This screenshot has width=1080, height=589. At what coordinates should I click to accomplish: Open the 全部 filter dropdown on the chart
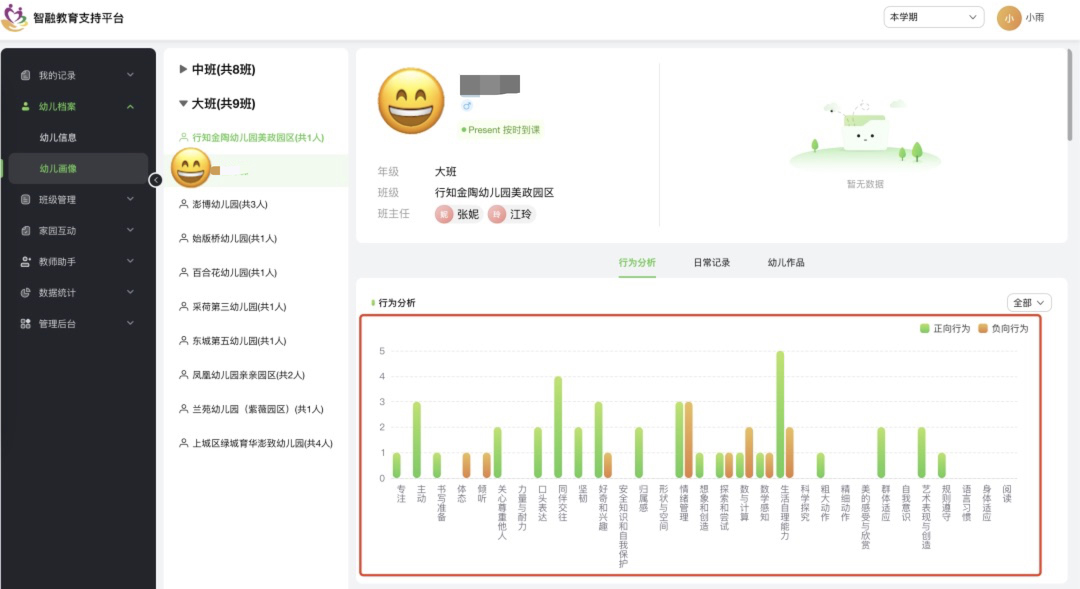point(1030,301)
